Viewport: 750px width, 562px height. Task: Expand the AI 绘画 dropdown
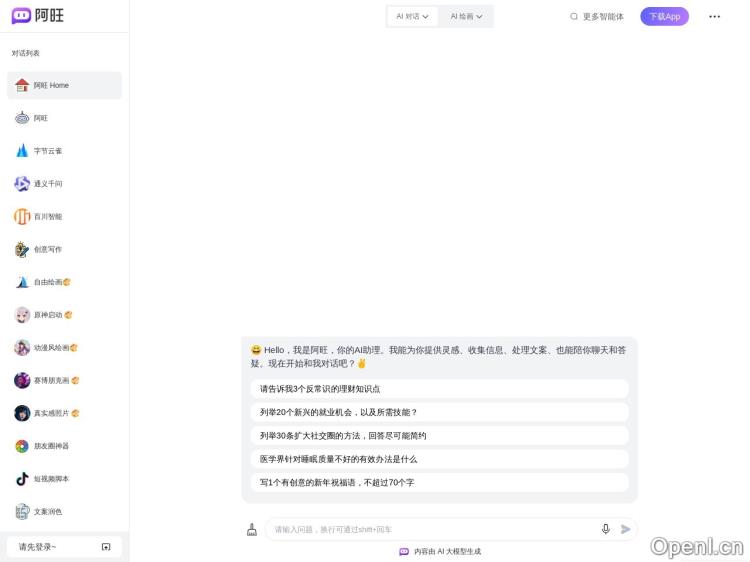click(x=466, y=16)
